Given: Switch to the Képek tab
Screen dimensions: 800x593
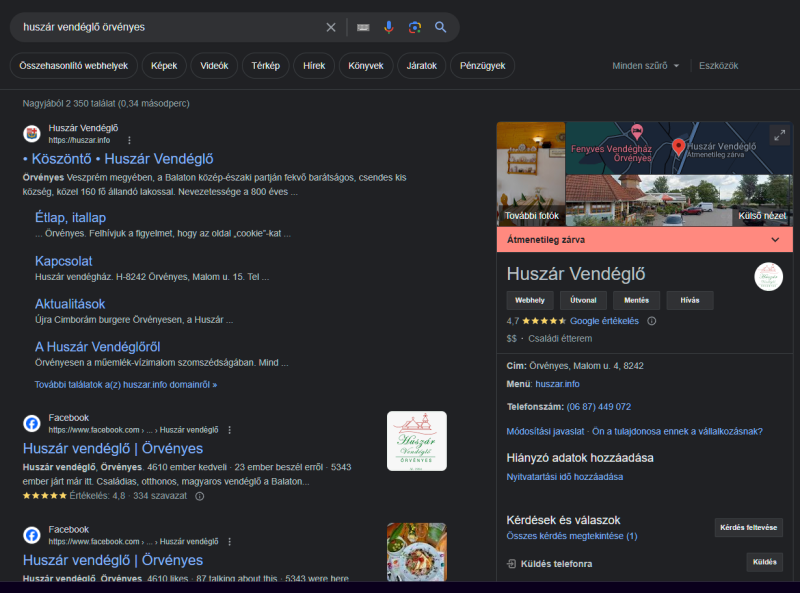Looking at the screenshot, I should coord(164,66).
